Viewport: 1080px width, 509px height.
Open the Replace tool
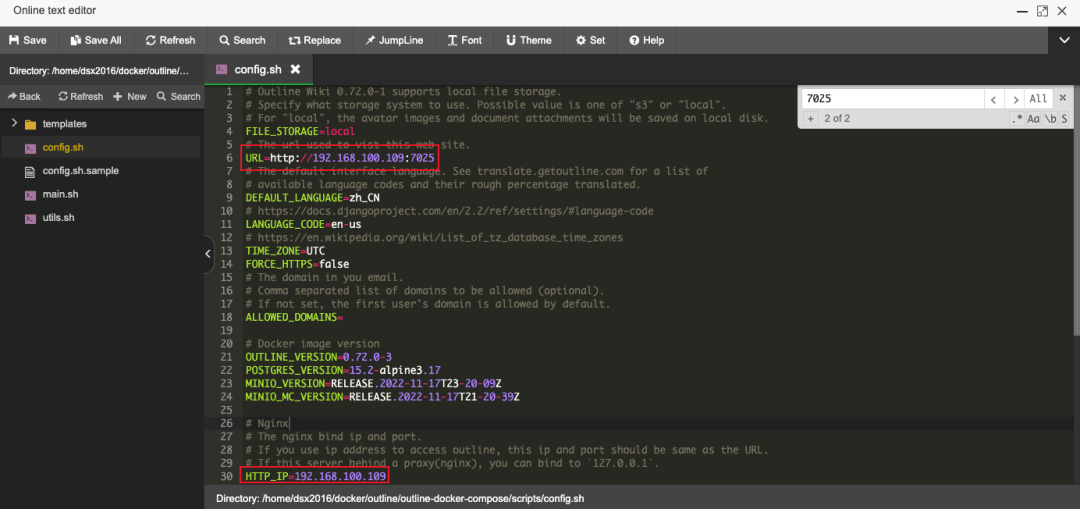pyautogui.click(x=315, y=40)
